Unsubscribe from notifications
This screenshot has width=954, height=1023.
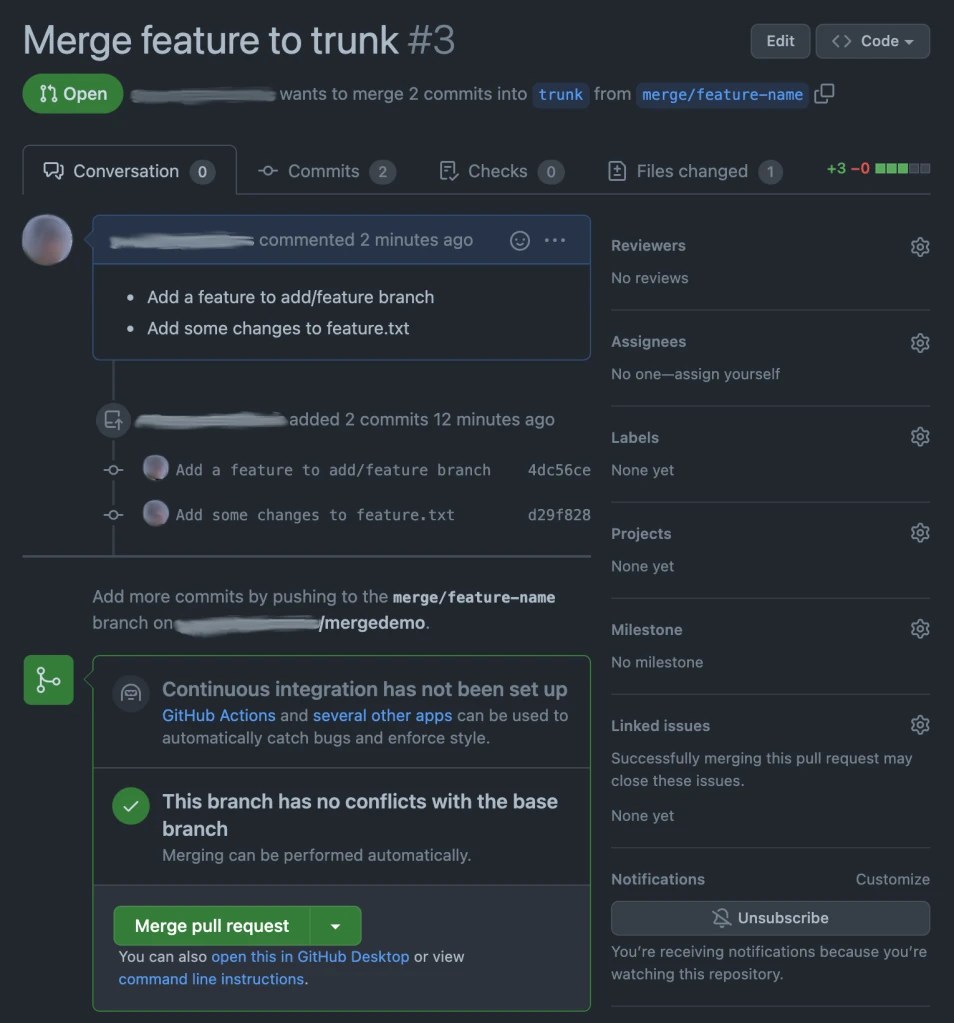(x=770, y=918)
